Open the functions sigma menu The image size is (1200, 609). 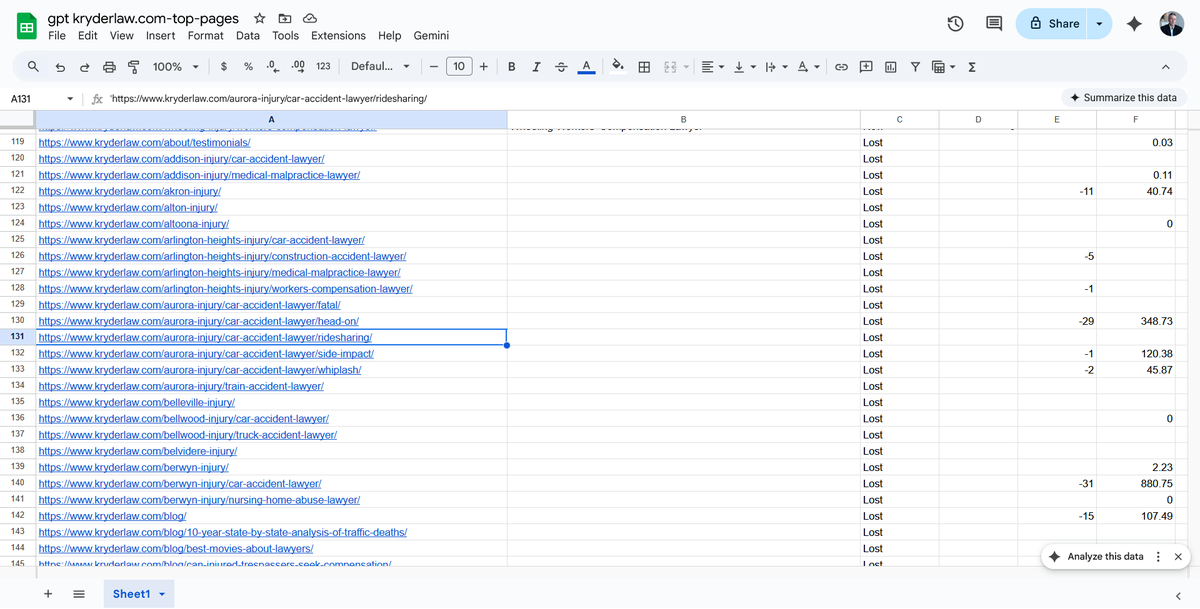(972, 67)
